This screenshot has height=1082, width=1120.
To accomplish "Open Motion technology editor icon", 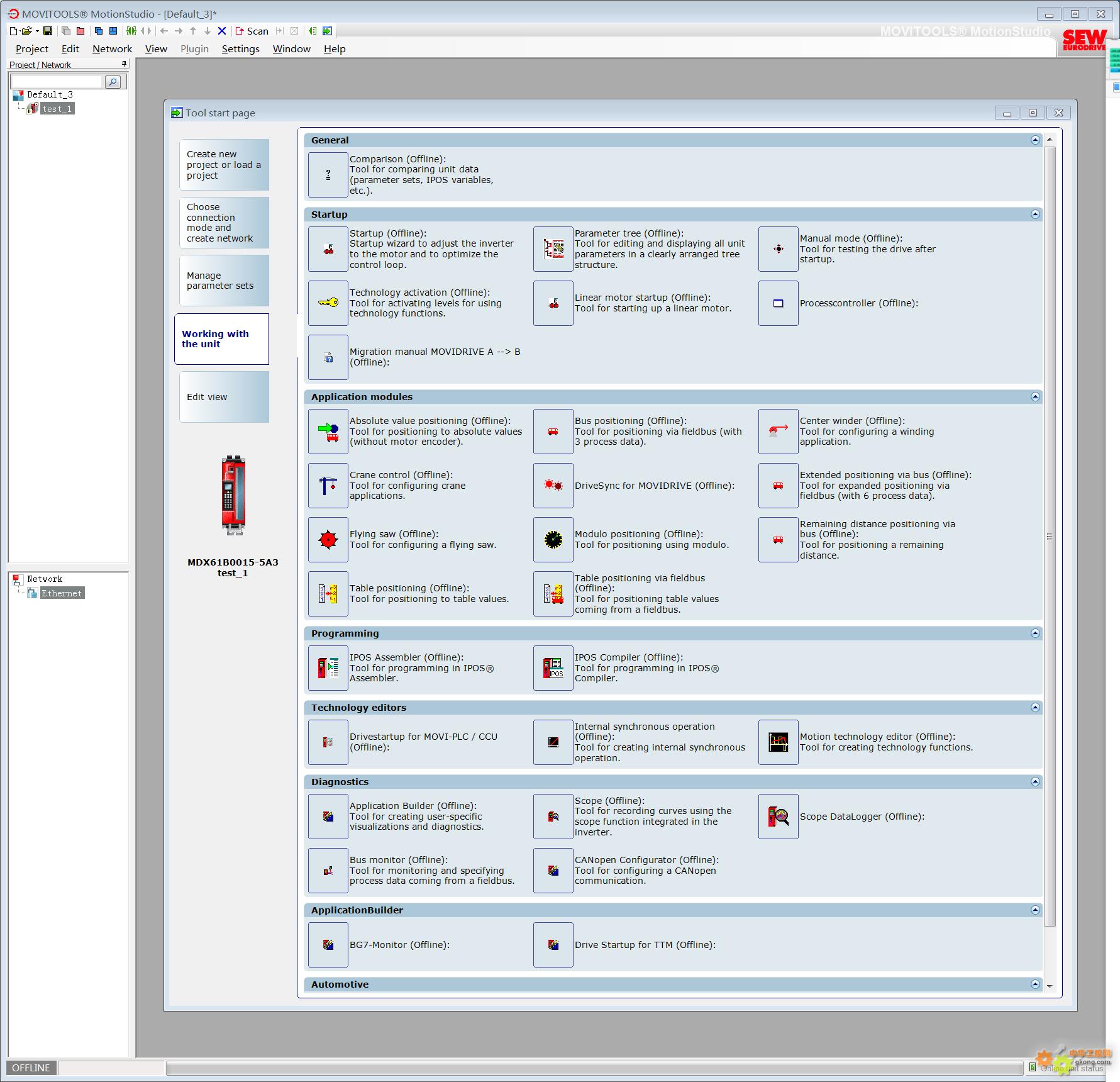I will point(779,742).
